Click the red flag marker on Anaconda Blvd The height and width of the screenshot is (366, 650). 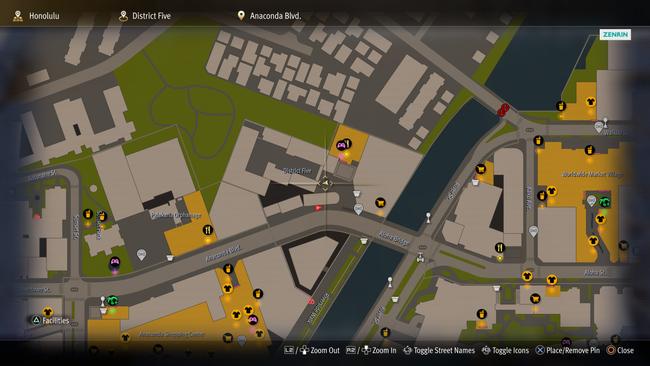pos(318,208)
